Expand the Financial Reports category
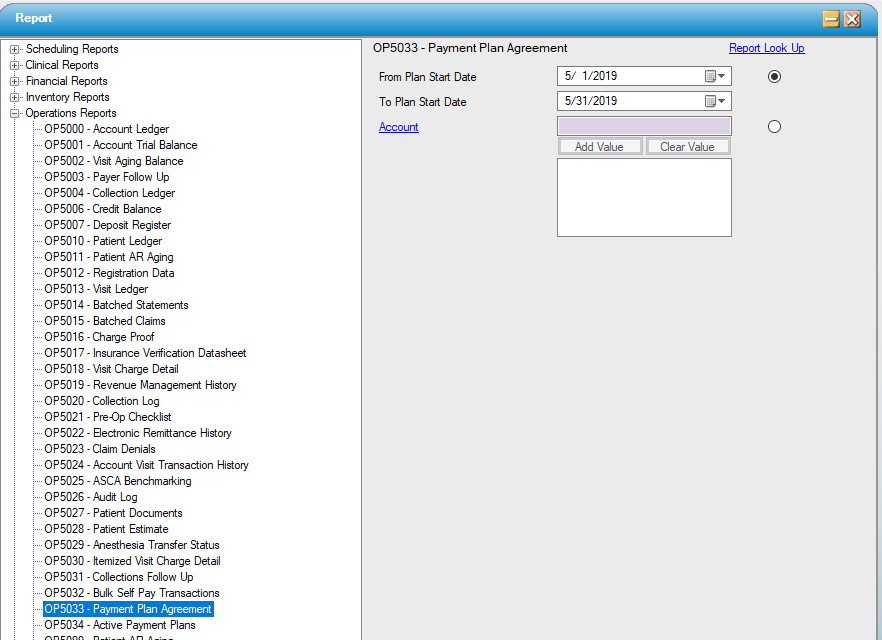The image size is (882, 640). point(15,81)
